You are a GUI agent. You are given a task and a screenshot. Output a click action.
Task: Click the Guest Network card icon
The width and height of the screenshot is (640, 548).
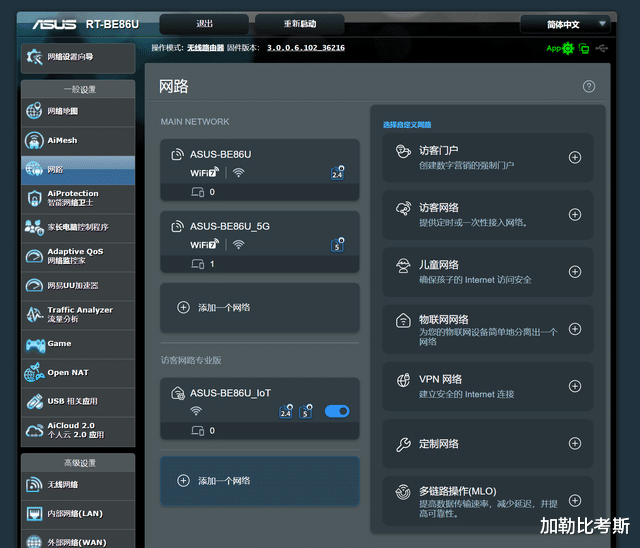pyautogui.click(x=403, y=209)
